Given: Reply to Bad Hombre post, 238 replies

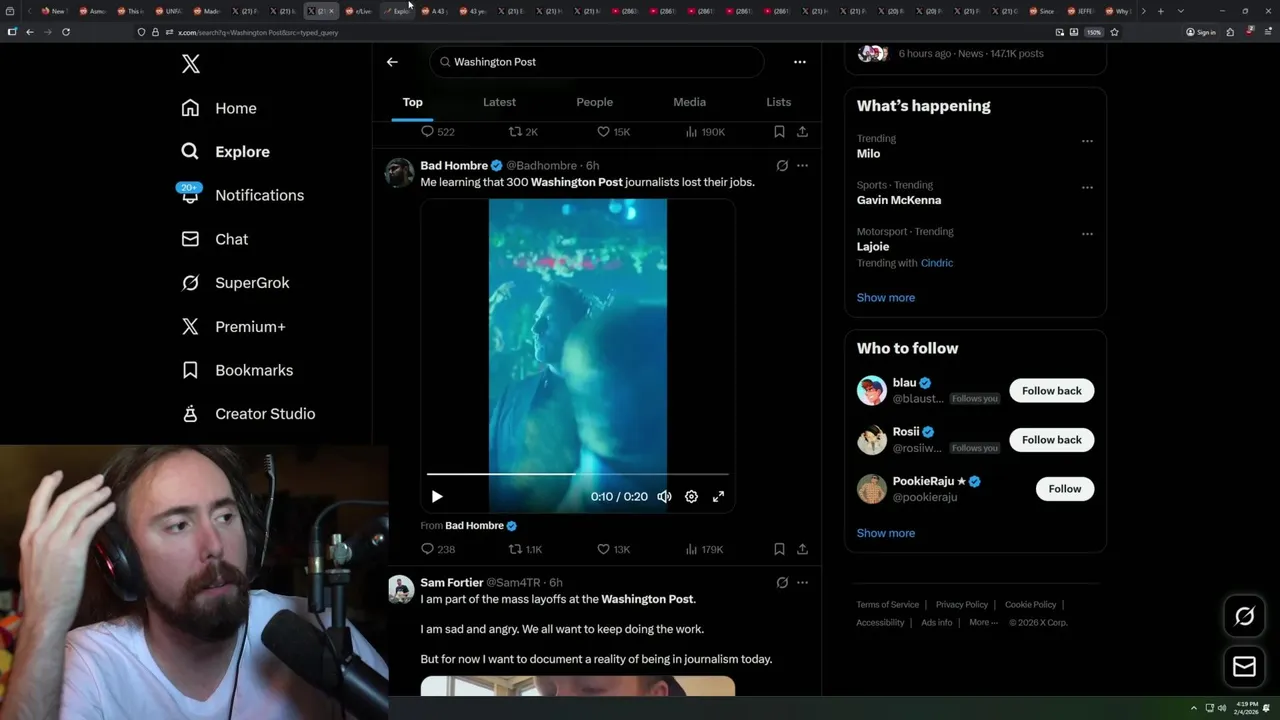Looking at the screenshot, I should pos(438,549).
